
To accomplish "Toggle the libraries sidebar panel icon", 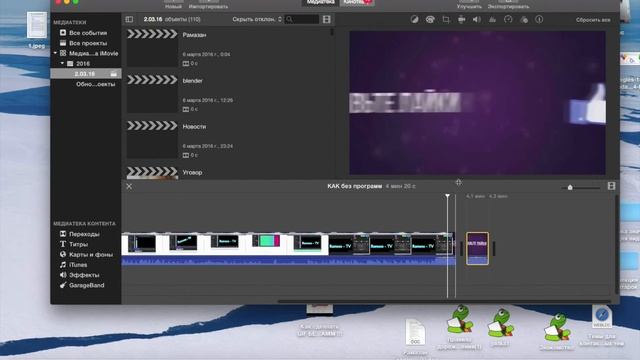I will [x=129, y=19].
